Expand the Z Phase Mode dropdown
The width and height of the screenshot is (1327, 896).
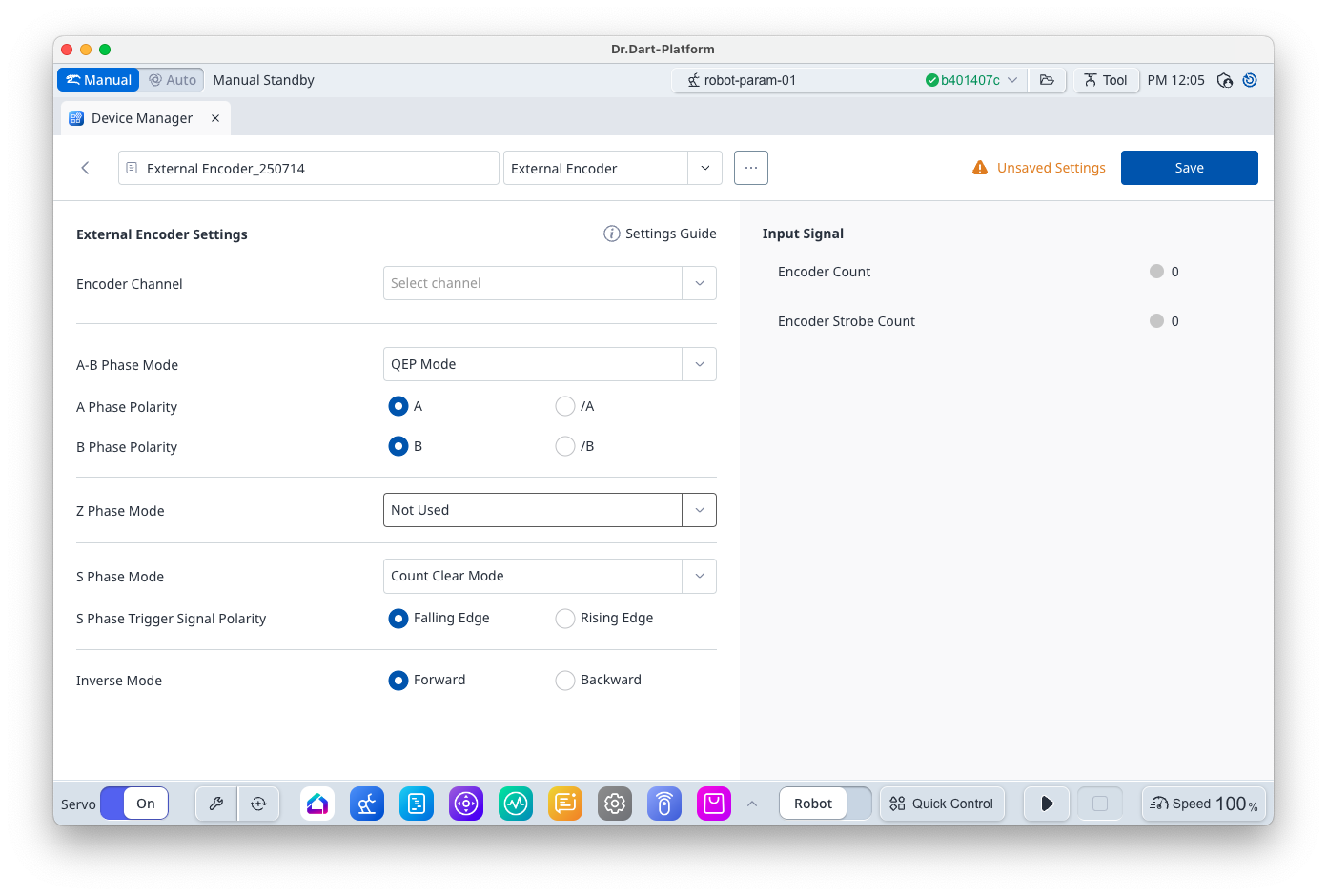pos(549,510)
